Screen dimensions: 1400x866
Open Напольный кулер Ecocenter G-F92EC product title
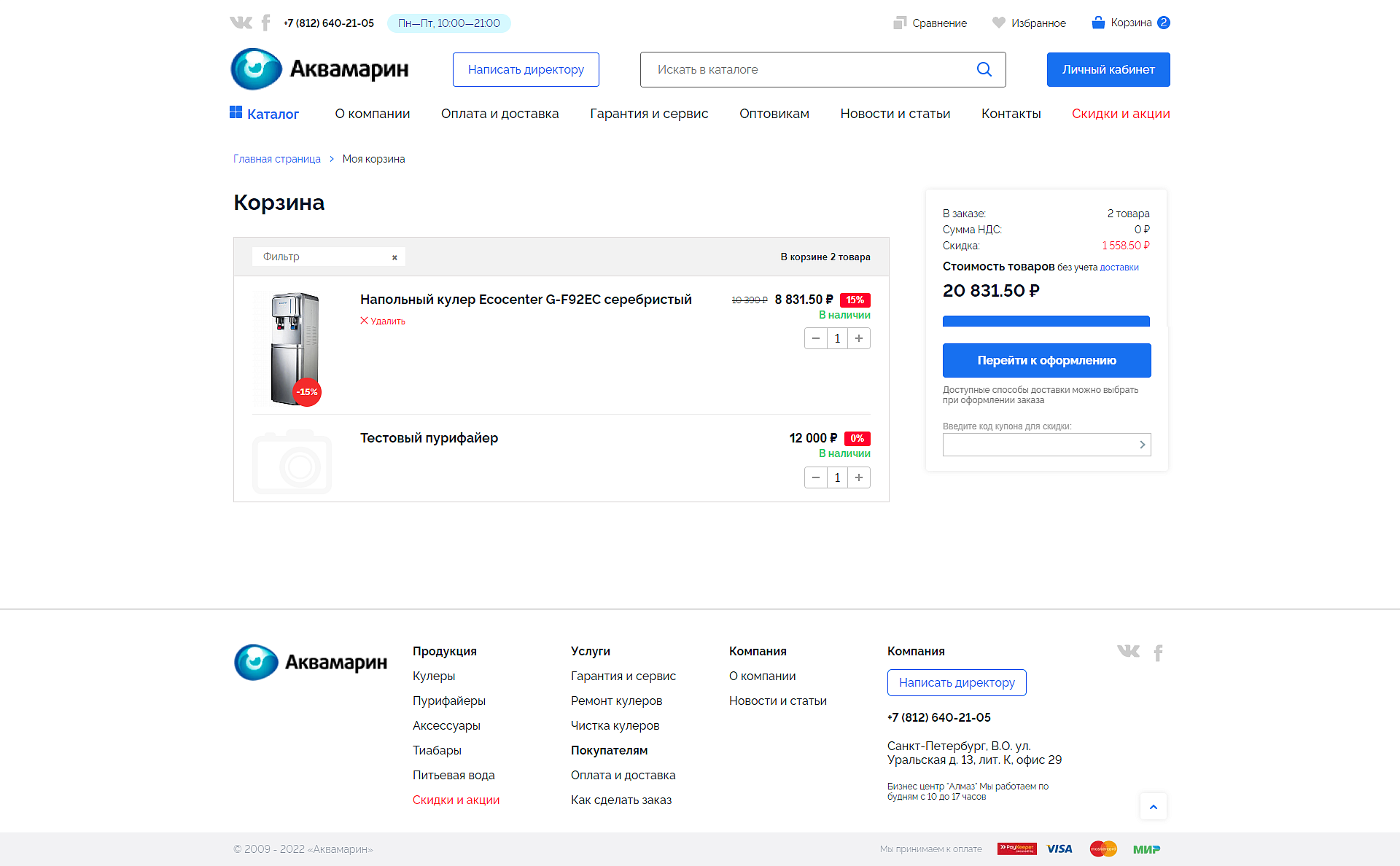[x=526, y=300]
